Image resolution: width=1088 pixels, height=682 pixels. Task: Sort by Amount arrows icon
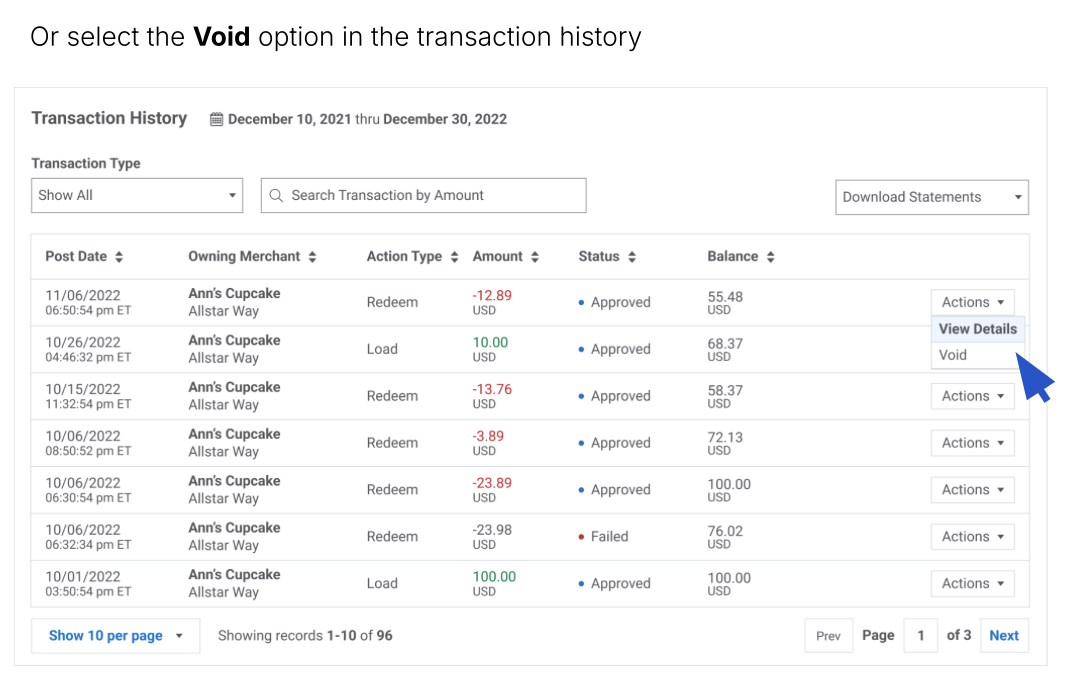(535, 257)
